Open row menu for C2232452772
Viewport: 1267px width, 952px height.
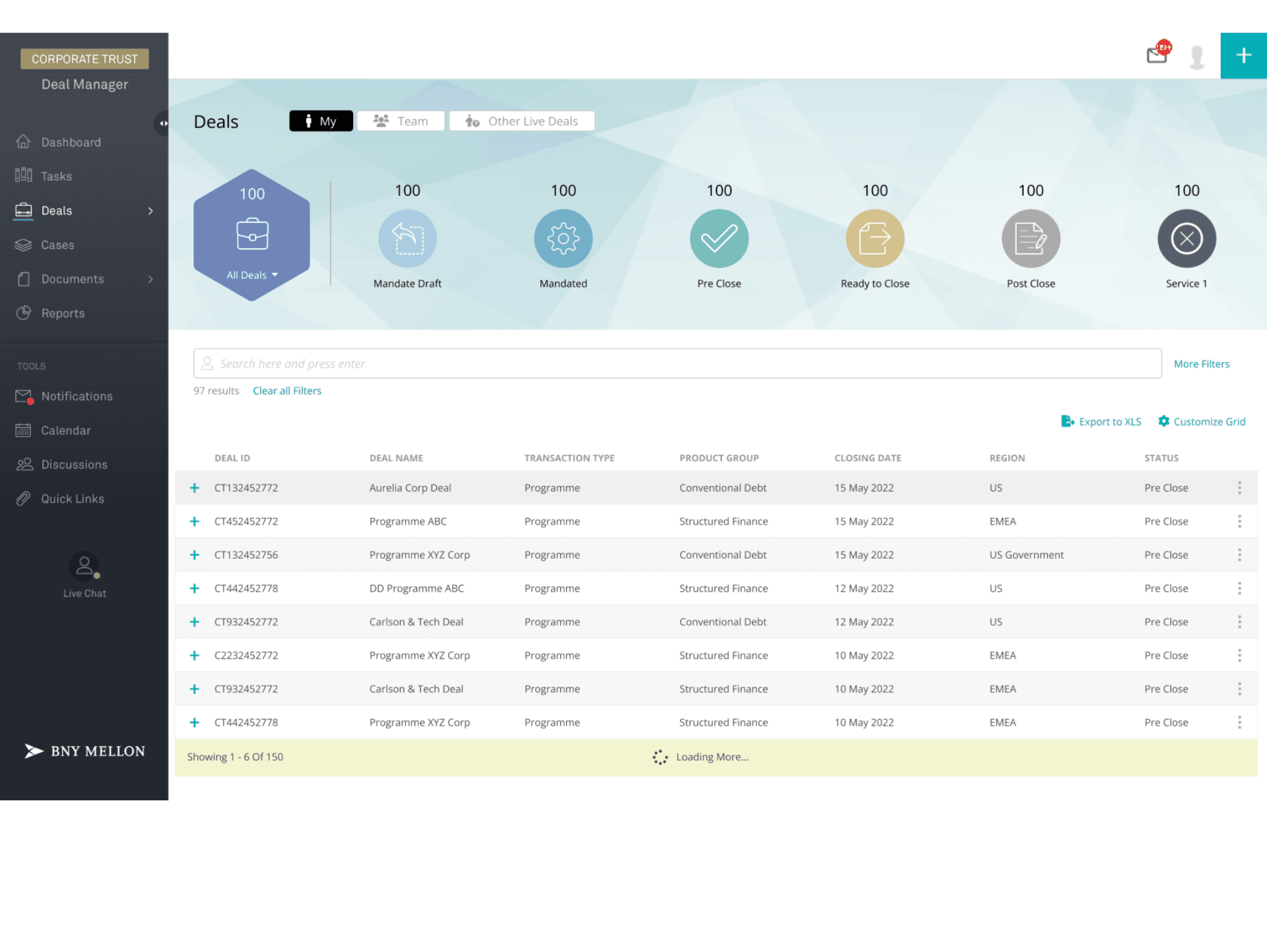tap(1239, 656)
